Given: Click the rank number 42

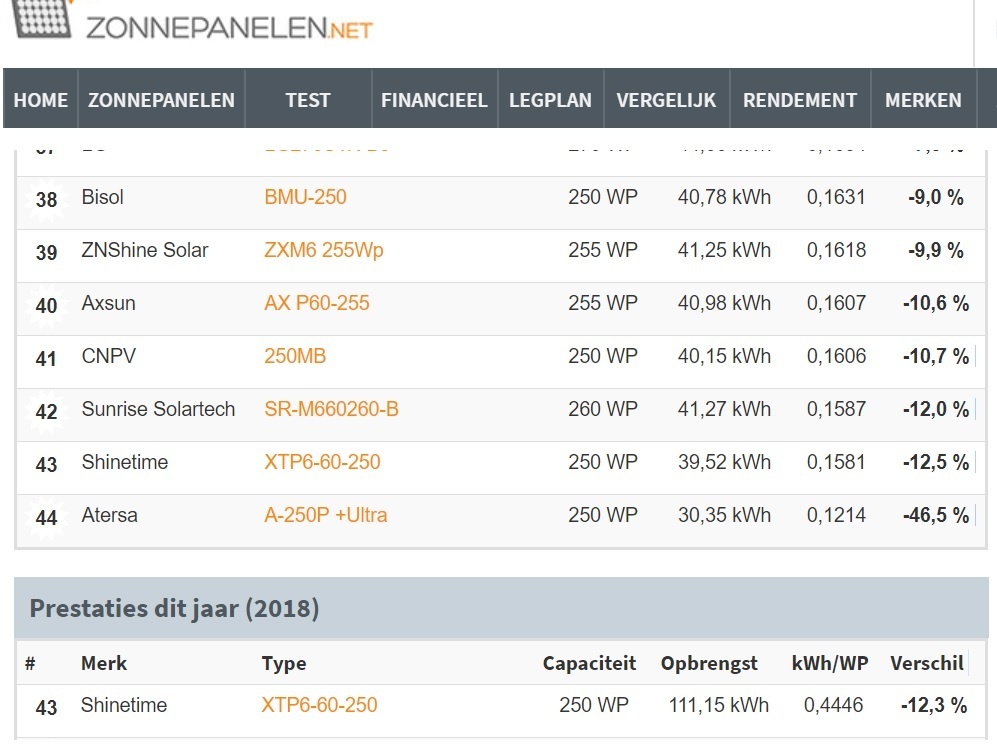Looking at the screenshot, I should pyautogui.click(x=46, y=411).
